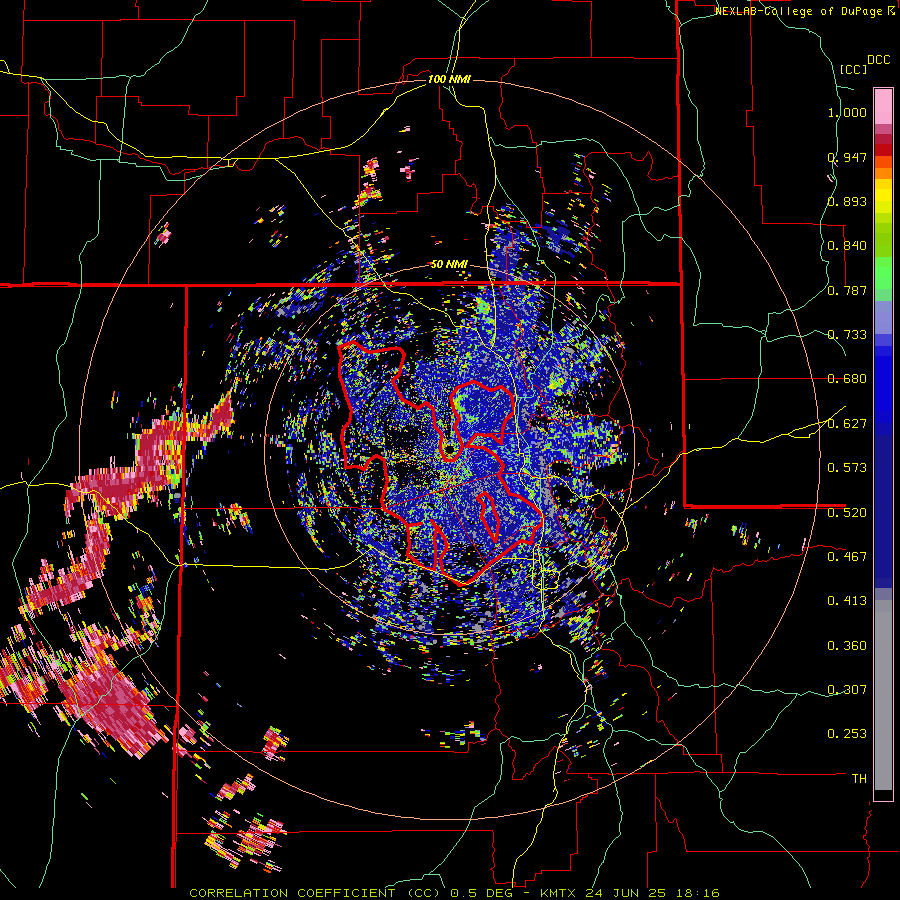The width and height of the screenshot is (900, 900).
Task: Select the 0.520 legend value
Action: (x=847, y=513)
